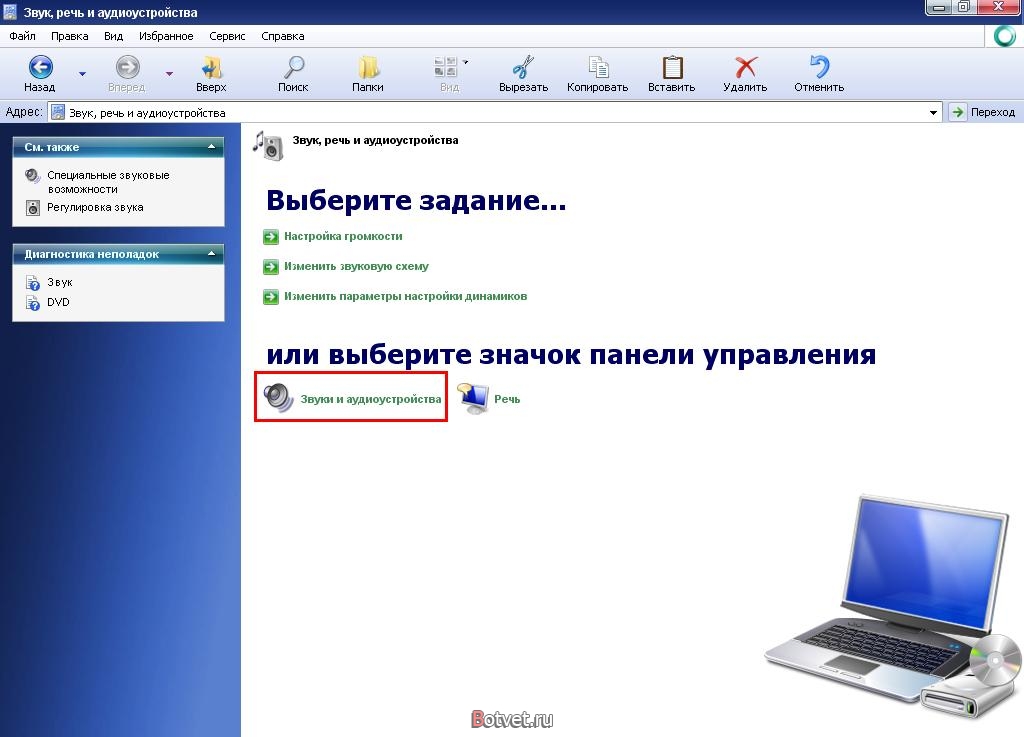Click the Звук help document icon

(33, 283)
